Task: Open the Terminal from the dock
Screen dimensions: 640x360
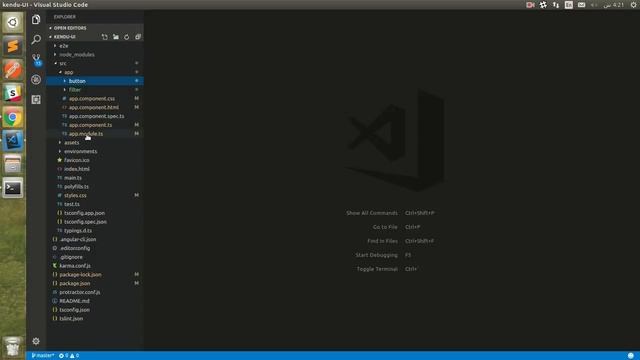Action: pyautogui.click(x=13, y=188)
